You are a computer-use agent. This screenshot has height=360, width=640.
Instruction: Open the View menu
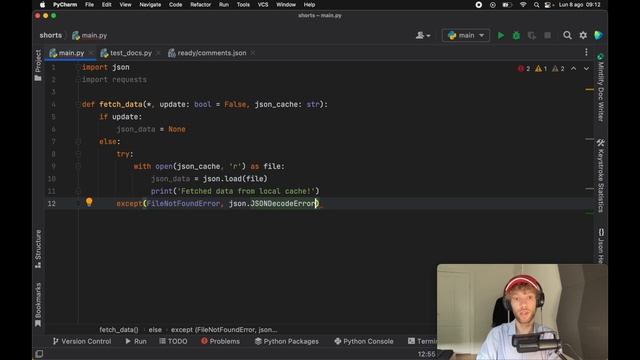pos(125,5)
